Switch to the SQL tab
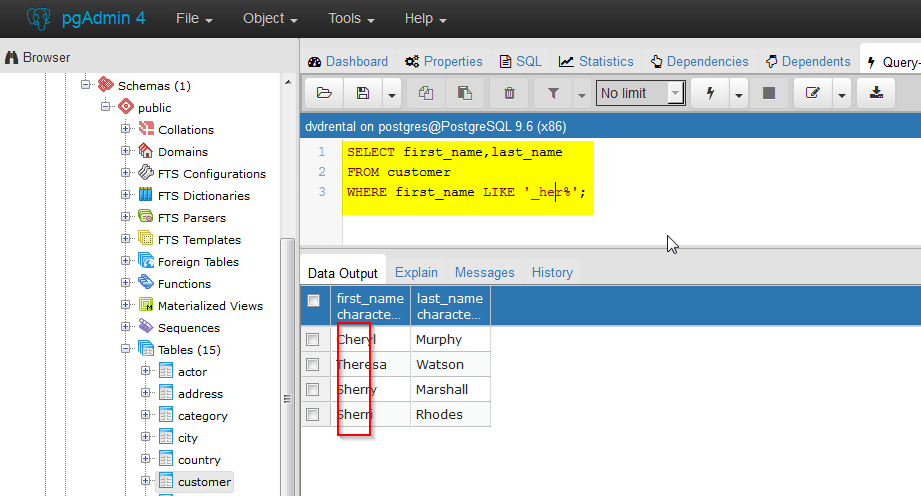This screenshot has width=921, height=496. tap(521, 61)
